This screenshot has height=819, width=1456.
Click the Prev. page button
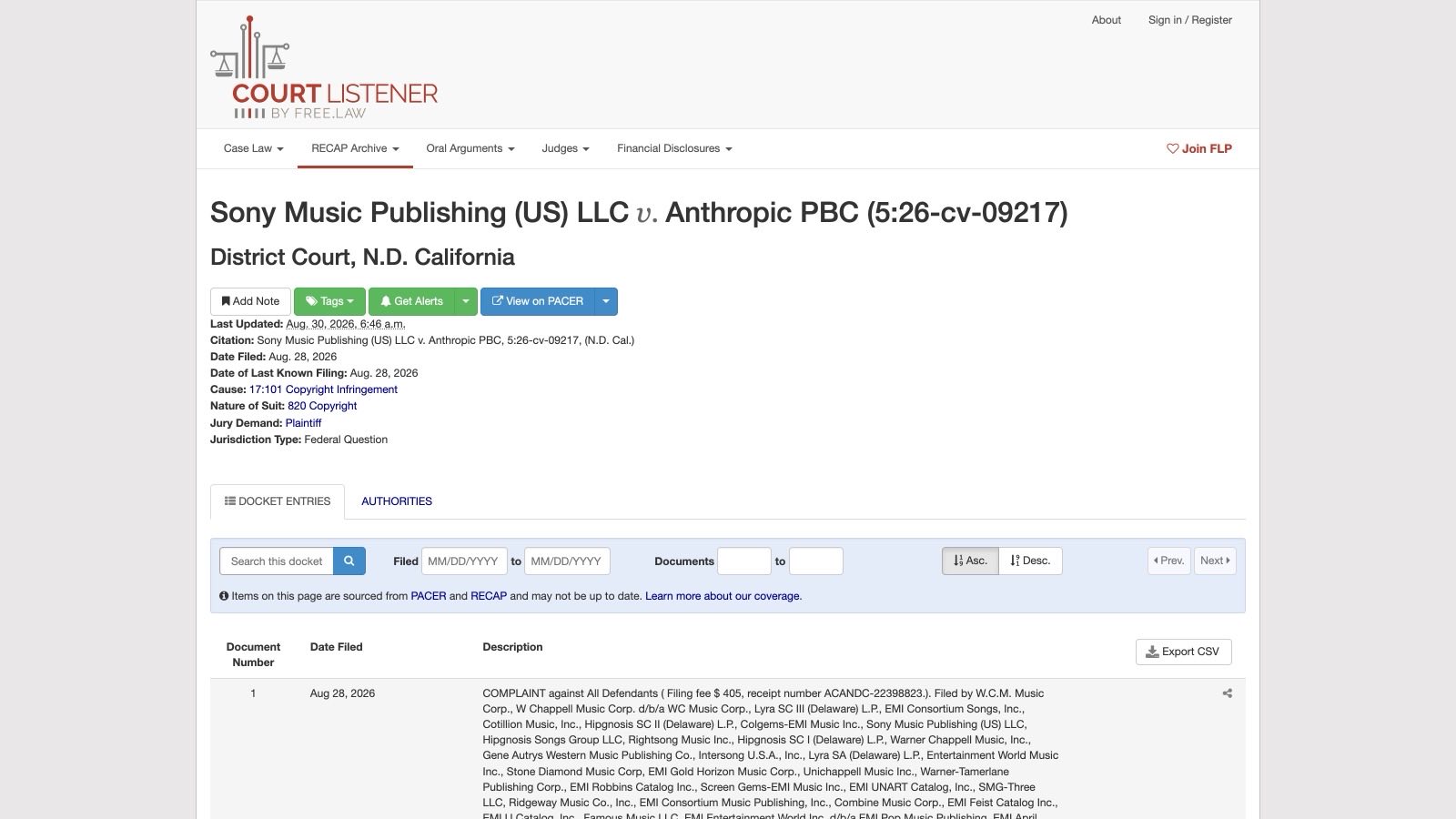pyautogui.click(x=1169, y=561)
